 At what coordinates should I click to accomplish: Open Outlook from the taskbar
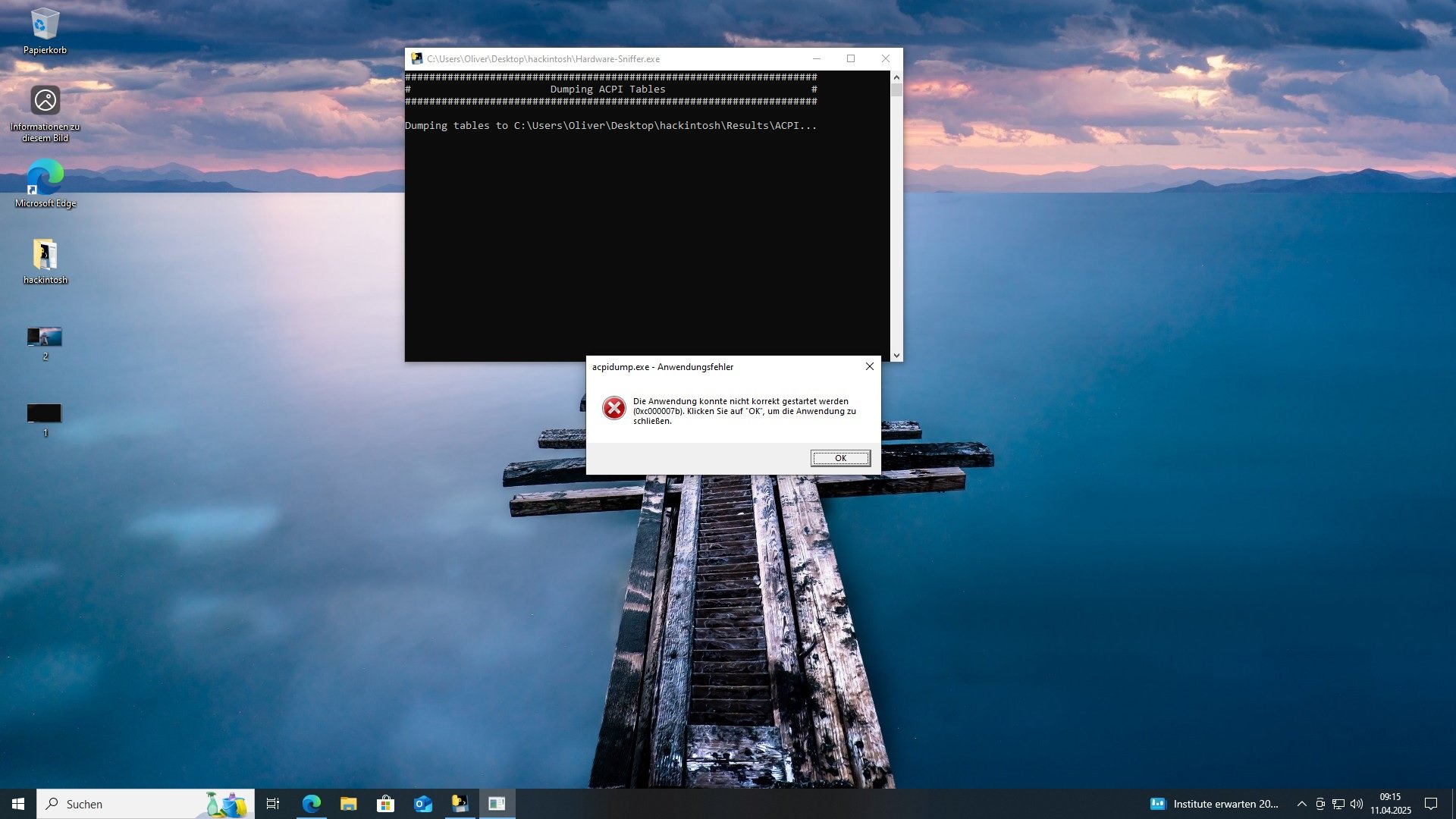422,804
